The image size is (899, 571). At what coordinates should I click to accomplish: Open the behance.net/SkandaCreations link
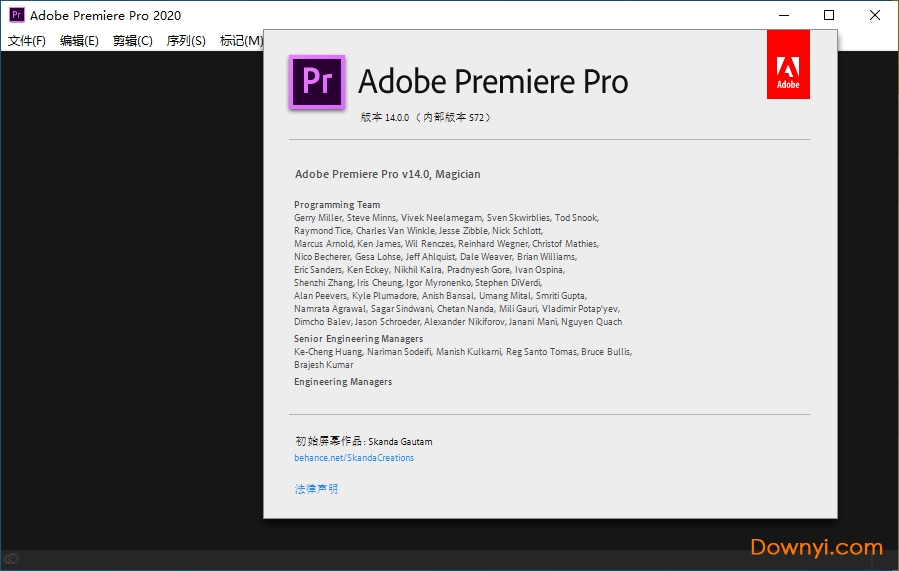tap(354, 458)
